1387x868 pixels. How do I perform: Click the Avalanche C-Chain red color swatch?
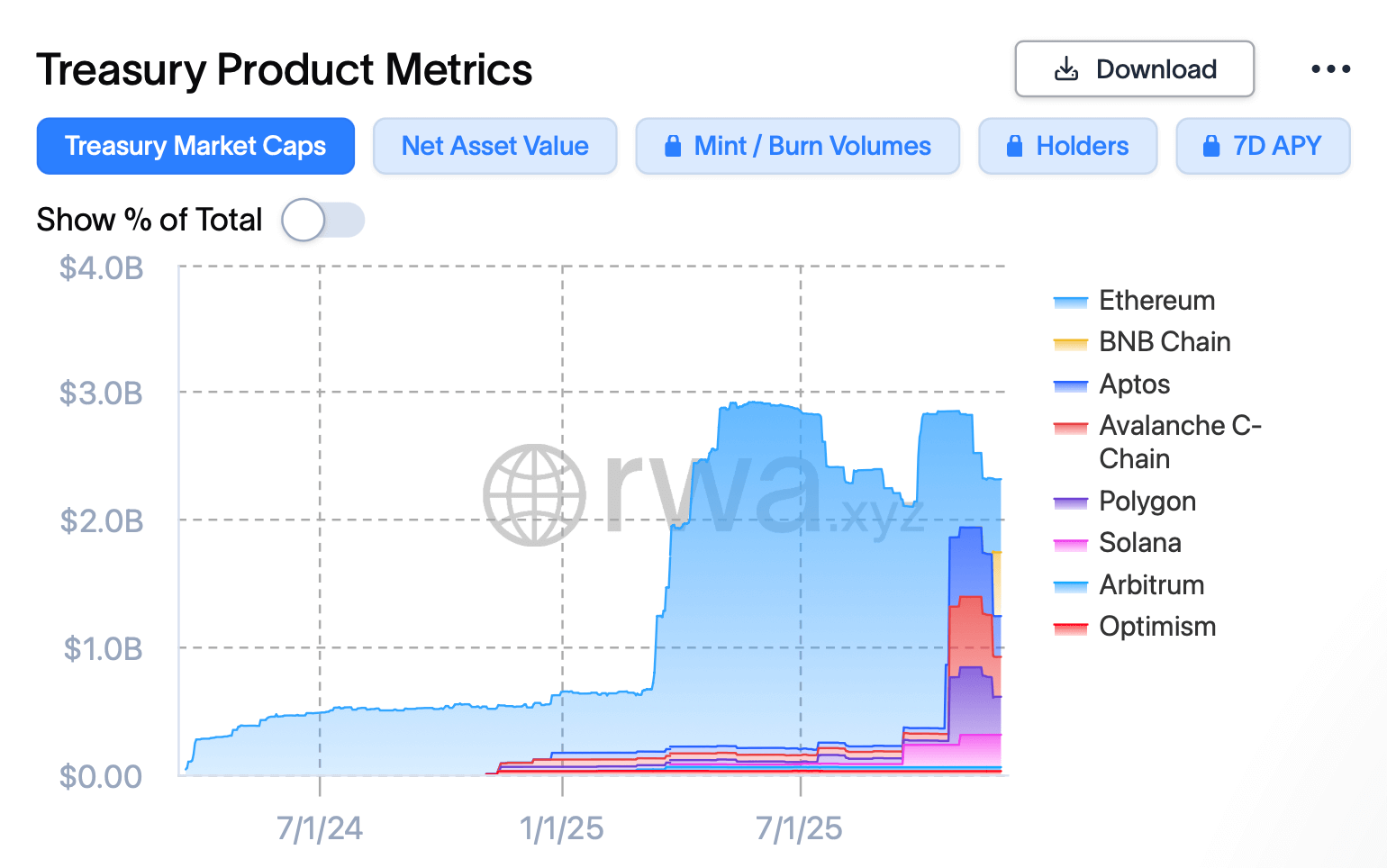click(1071, 427)
